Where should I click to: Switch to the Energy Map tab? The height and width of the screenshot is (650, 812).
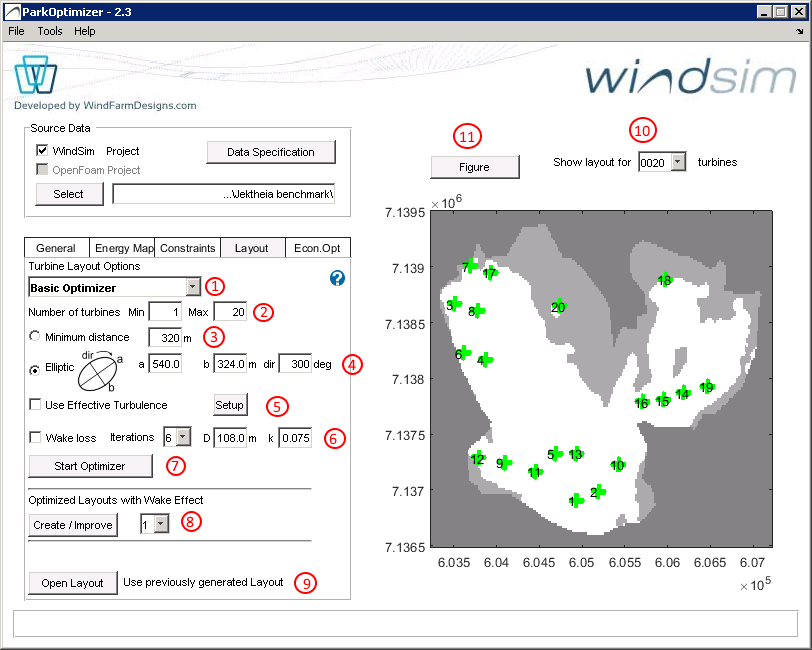[x=124, y=248]
